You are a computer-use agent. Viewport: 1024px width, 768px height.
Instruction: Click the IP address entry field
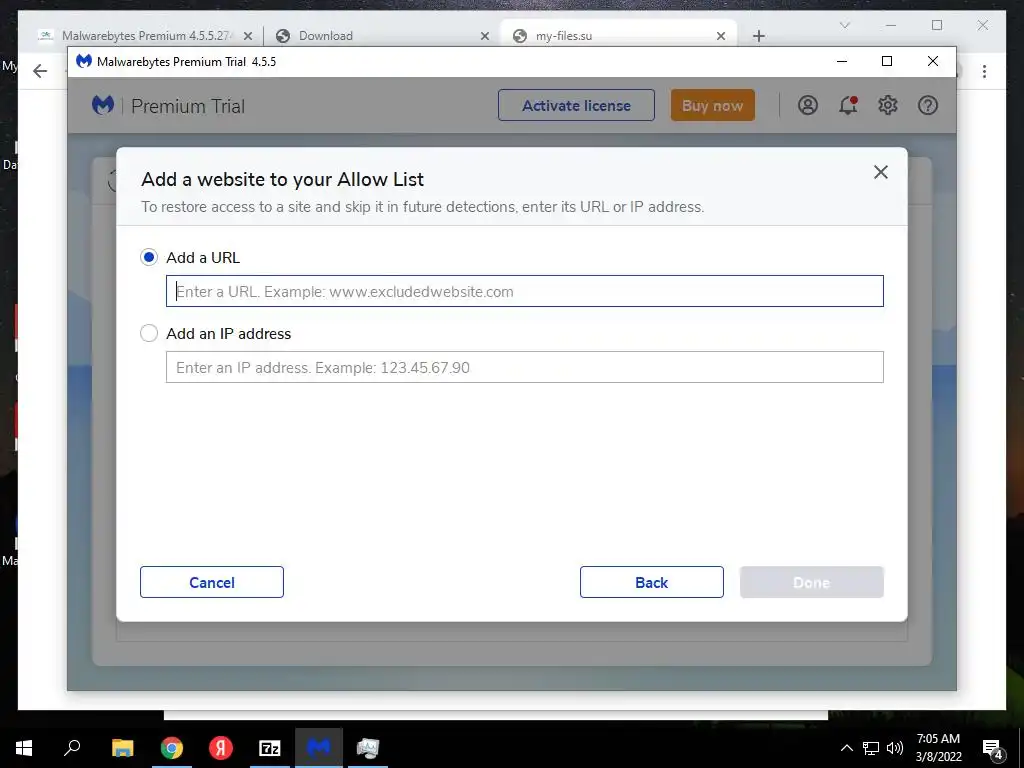pos(524,367)
